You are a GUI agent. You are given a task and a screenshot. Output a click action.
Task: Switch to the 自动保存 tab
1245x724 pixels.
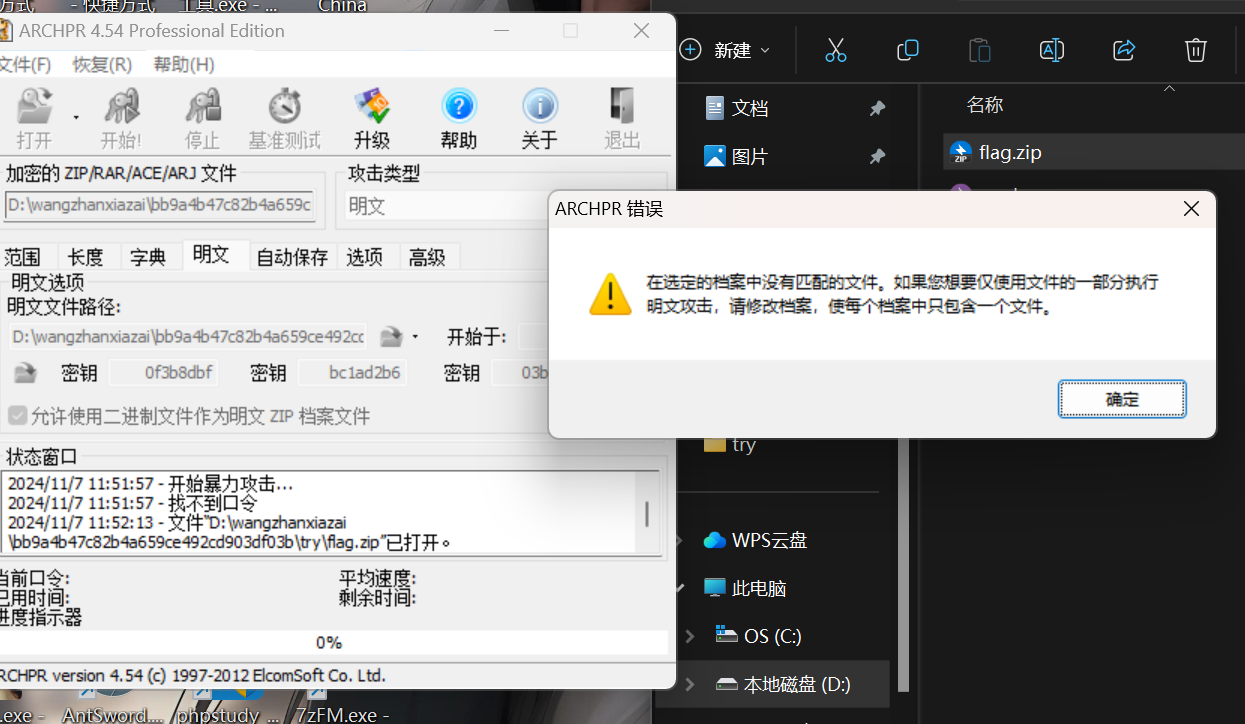pos(292,257)
